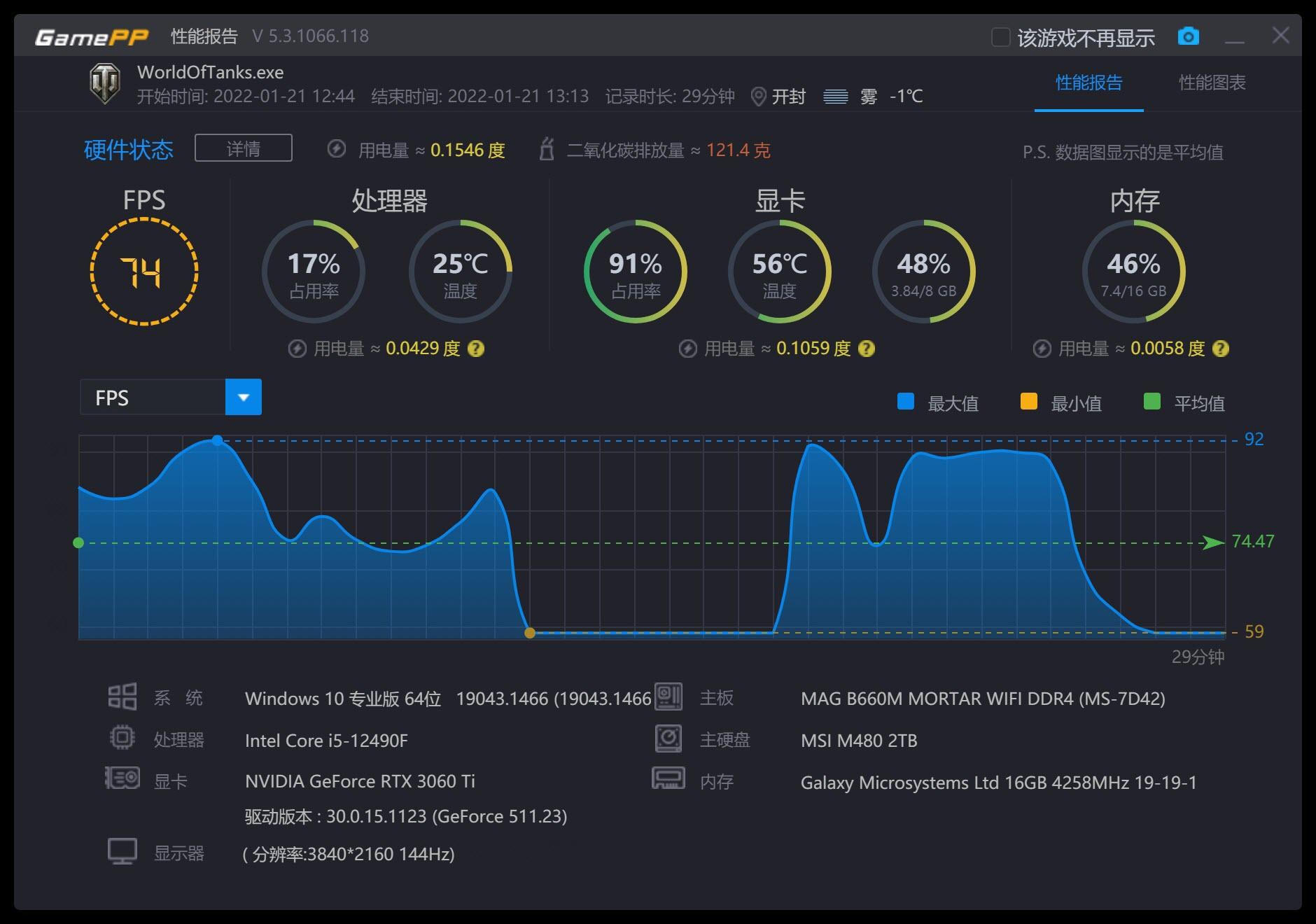Switch to the 性能报告 tab
1316x924 pixels.
(x=1088, y=83)
